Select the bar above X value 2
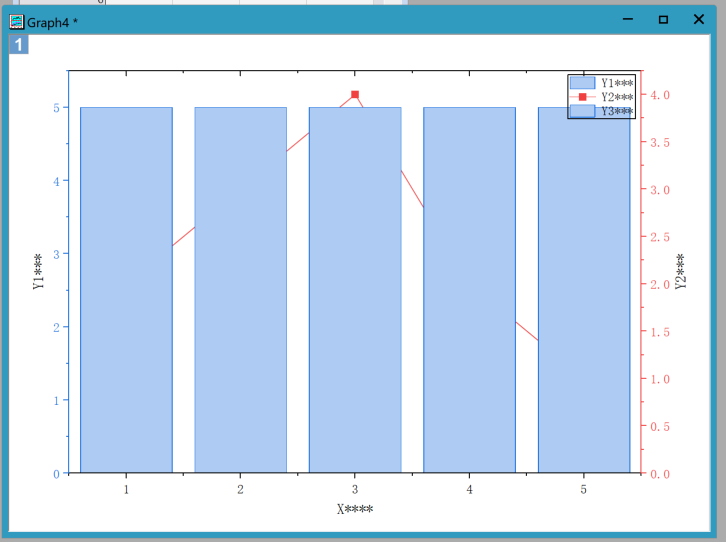Screen dimensions: 726x542 [x=240, y=290]
